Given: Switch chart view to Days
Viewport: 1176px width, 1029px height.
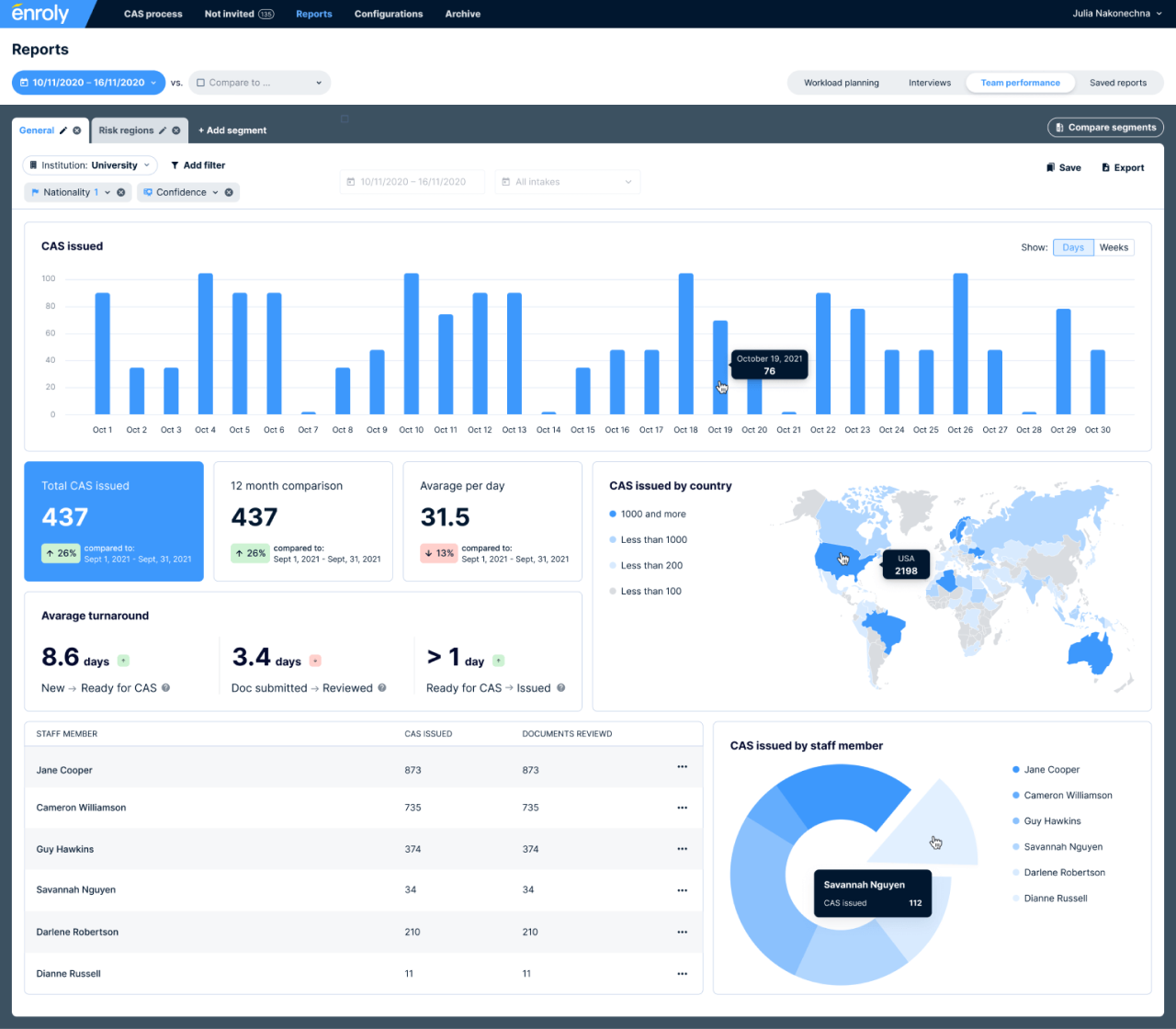Looking at the screenshot, I should click(1073, 247).
